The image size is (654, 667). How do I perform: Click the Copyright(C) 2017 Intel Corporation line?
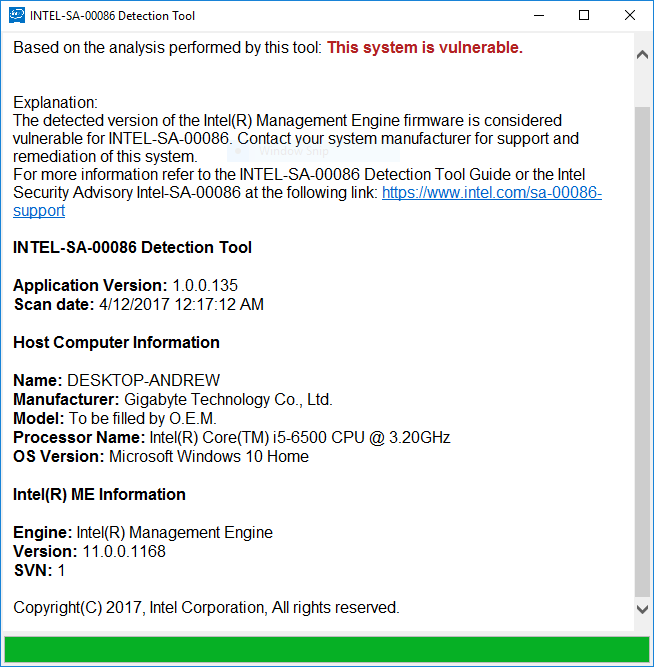coord(206,608)
